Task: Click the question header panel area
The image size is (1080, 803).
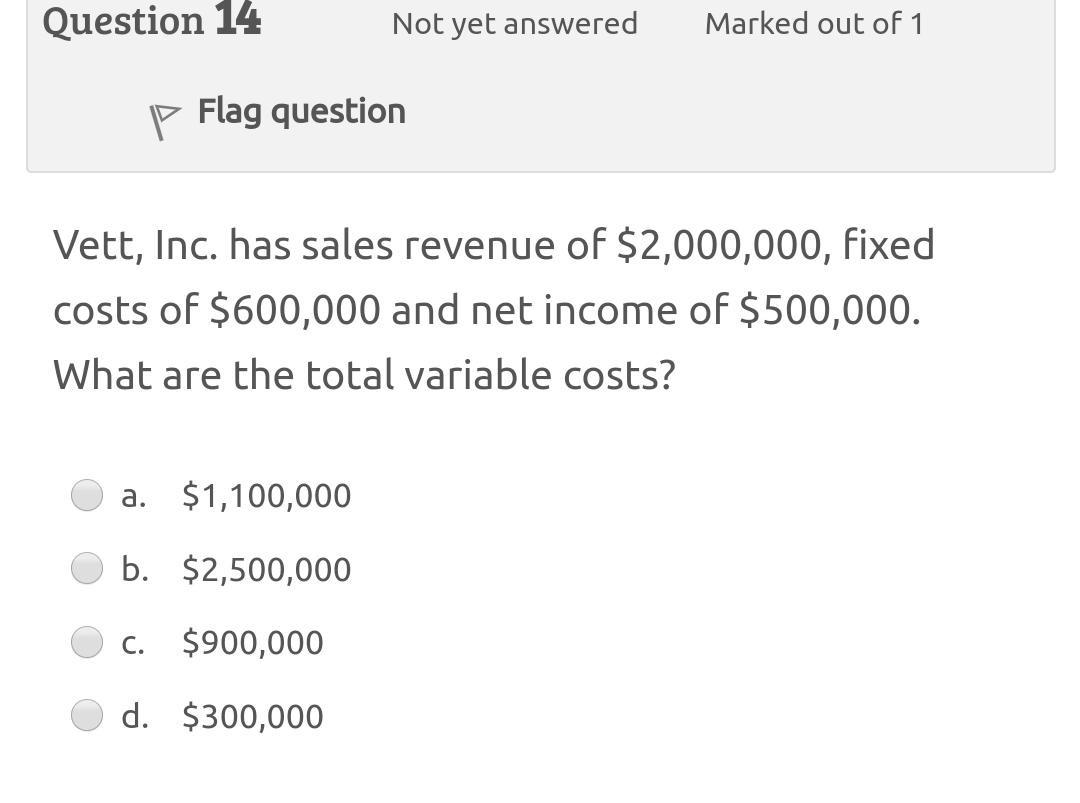Action: click(x=540, y=85)
